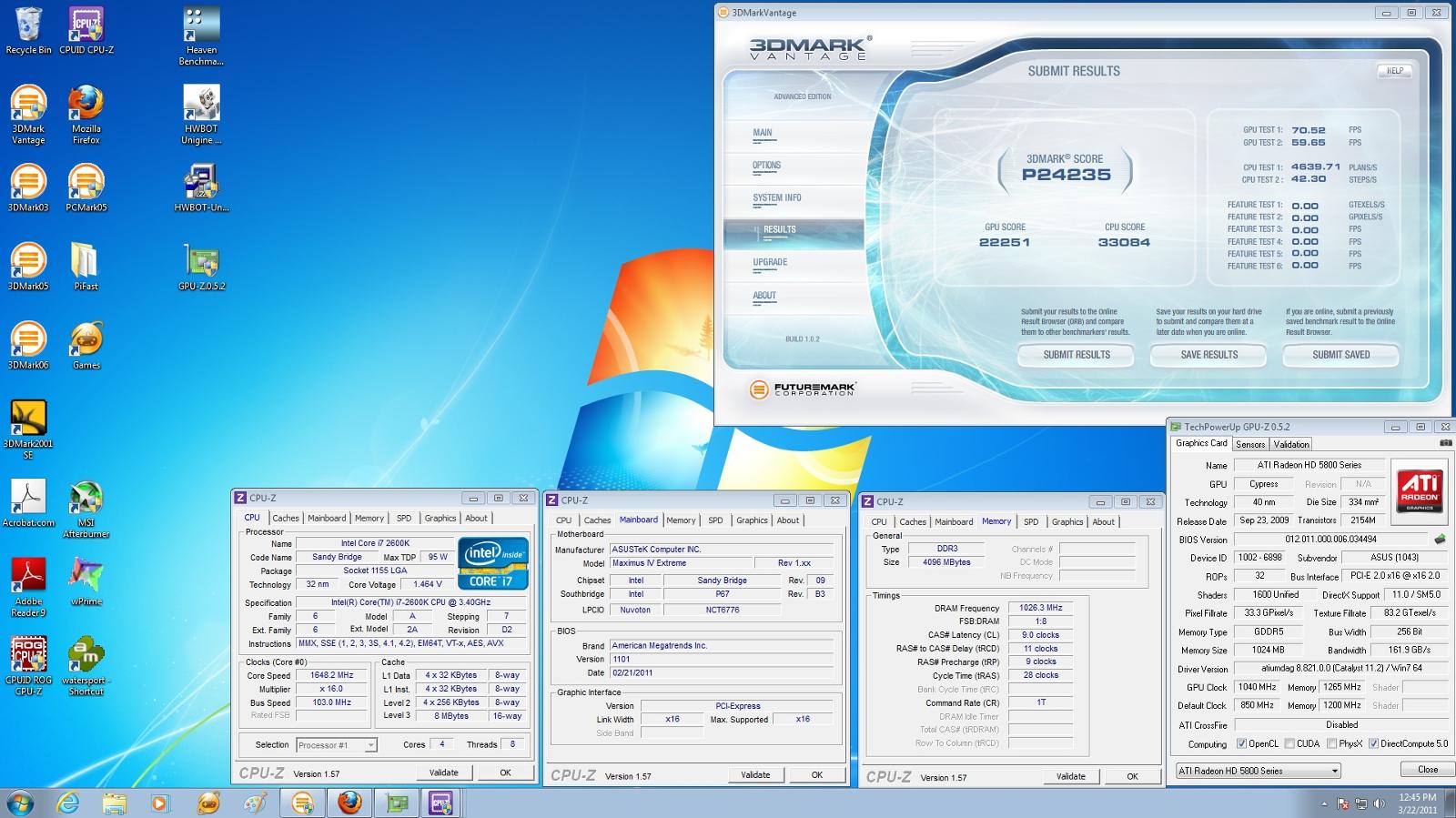Toggle the CUDA checkbox in GPU-Z
The width and height of the screenshot is (1456, 818).
[1289, 743]
